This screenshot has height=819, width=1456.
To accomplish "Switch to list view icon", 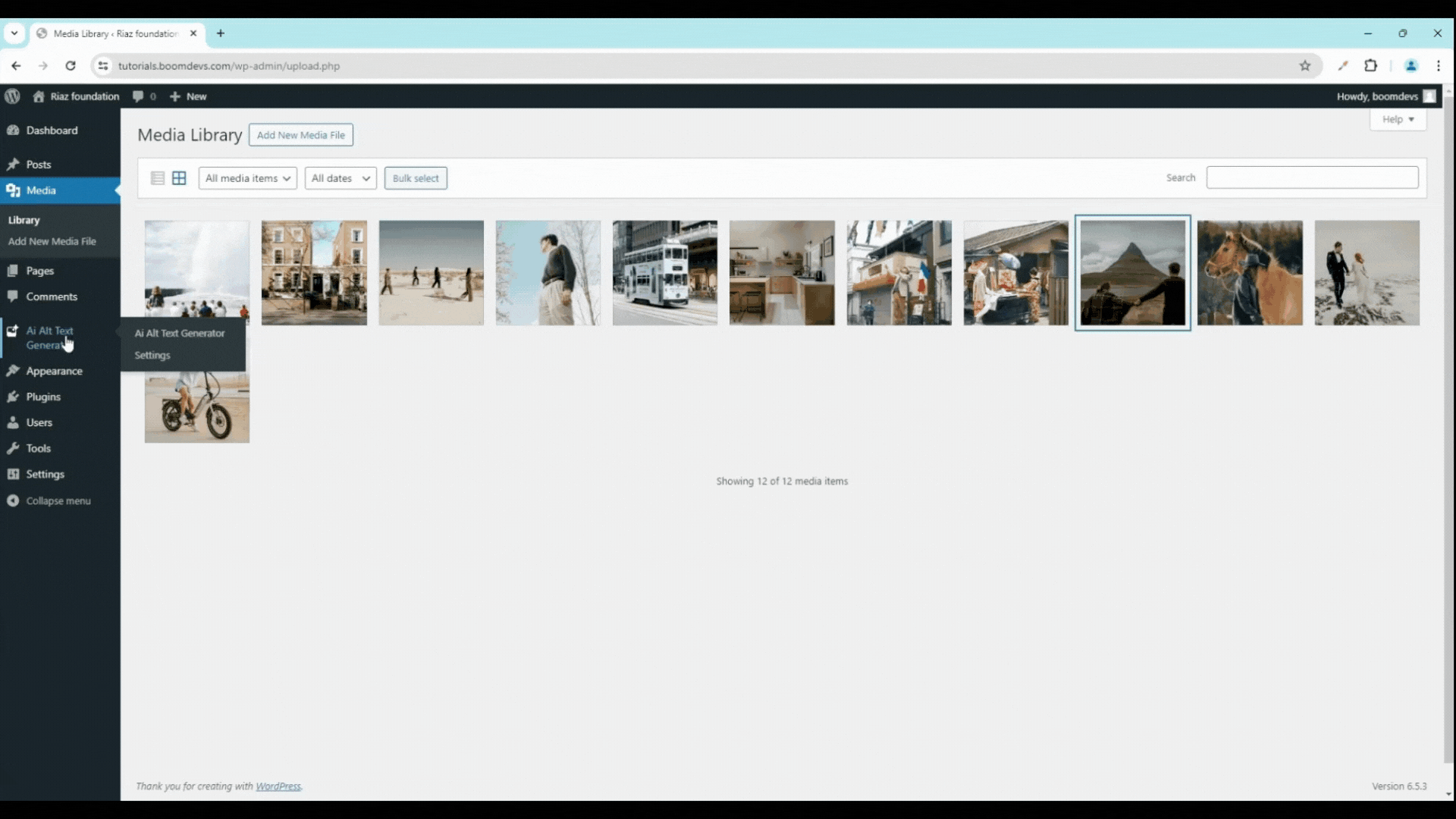I will pyautogui.click(x=158, y=178).
